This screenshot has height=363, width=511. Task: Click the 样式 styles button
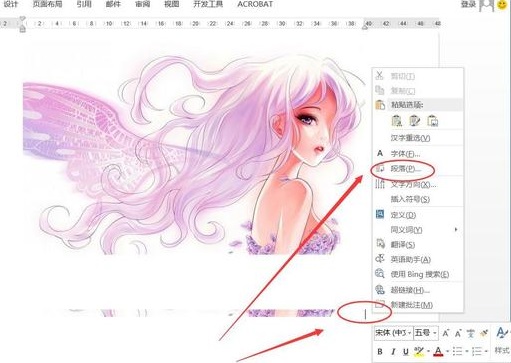pos(502,350)
